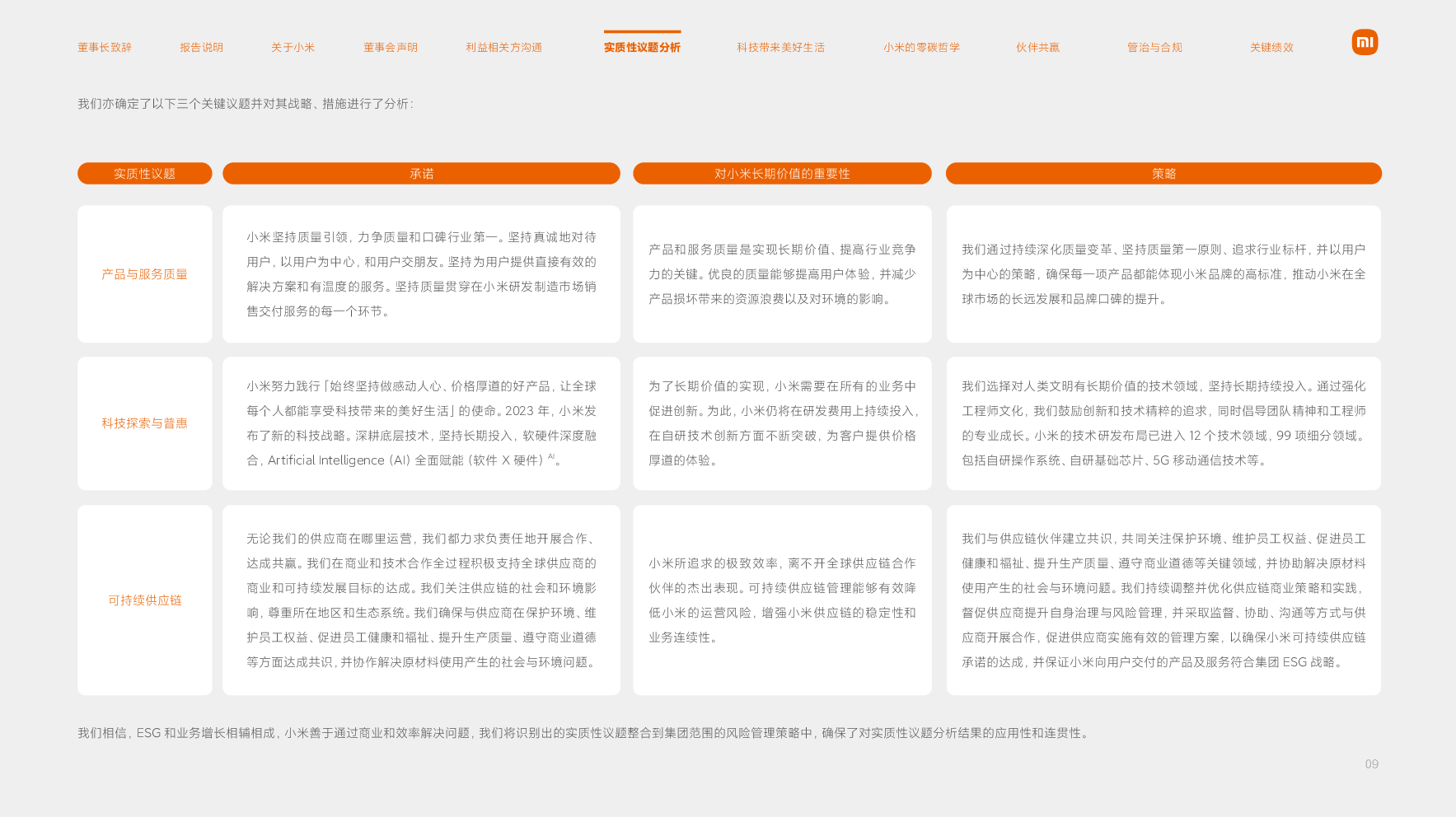Switch to 利益相关方沟通 section
Image resolution: width=1456 pixels, height=817 pixels.
504,48
